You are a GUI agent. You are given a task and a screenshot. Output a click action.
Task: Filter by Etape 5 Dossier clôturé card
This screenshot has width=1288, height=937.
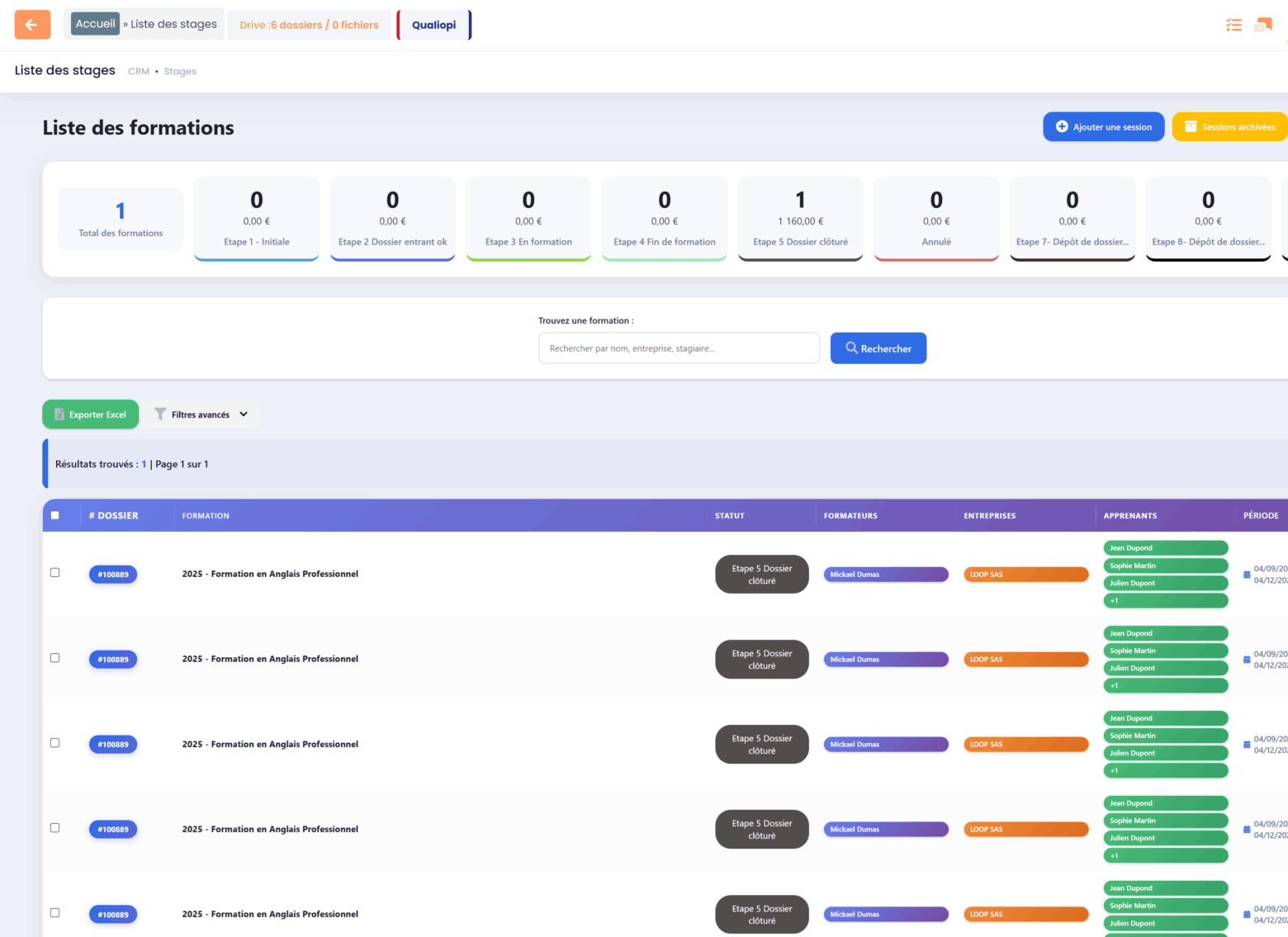click(800, 219)
